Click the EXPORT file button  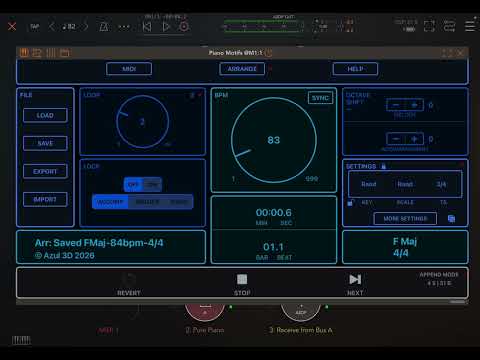45,171
